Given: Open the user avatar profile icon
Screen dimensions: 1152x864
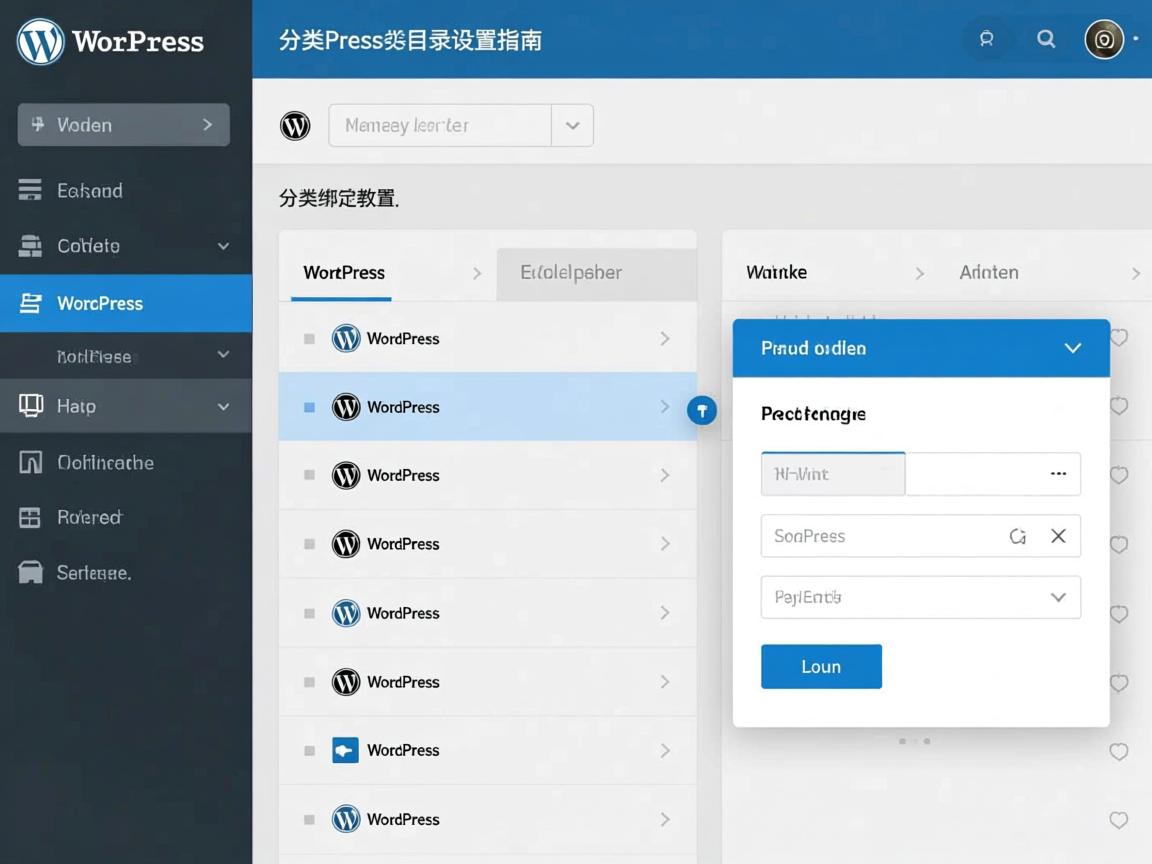Looking at the screenshot, I should pos(1104,39).
